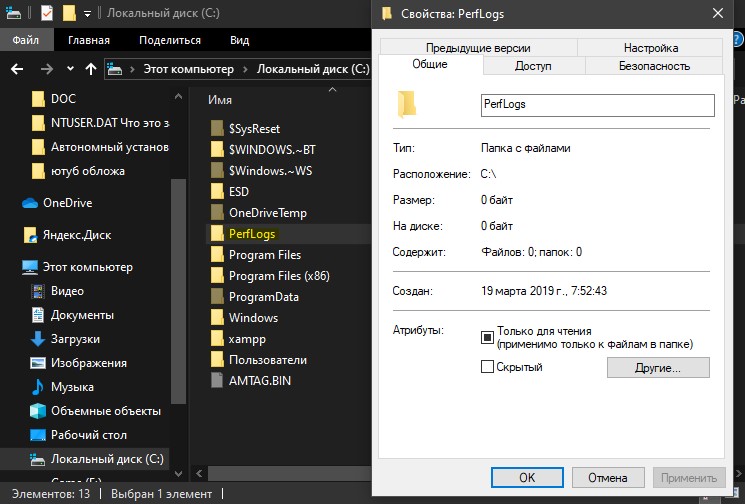Click OK in properties dialog
The height and width of the screenshot is (504, 745).
click(527, 477)
